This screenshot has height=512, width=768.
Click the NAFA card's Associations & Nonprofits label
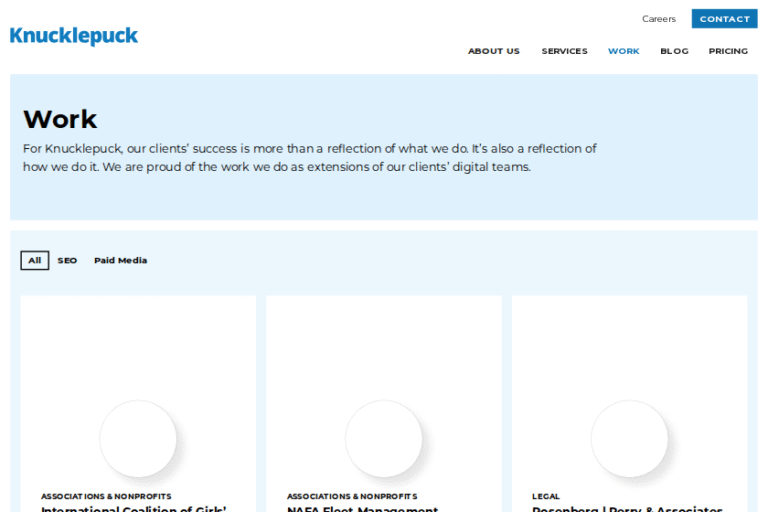tap(352, 496)
